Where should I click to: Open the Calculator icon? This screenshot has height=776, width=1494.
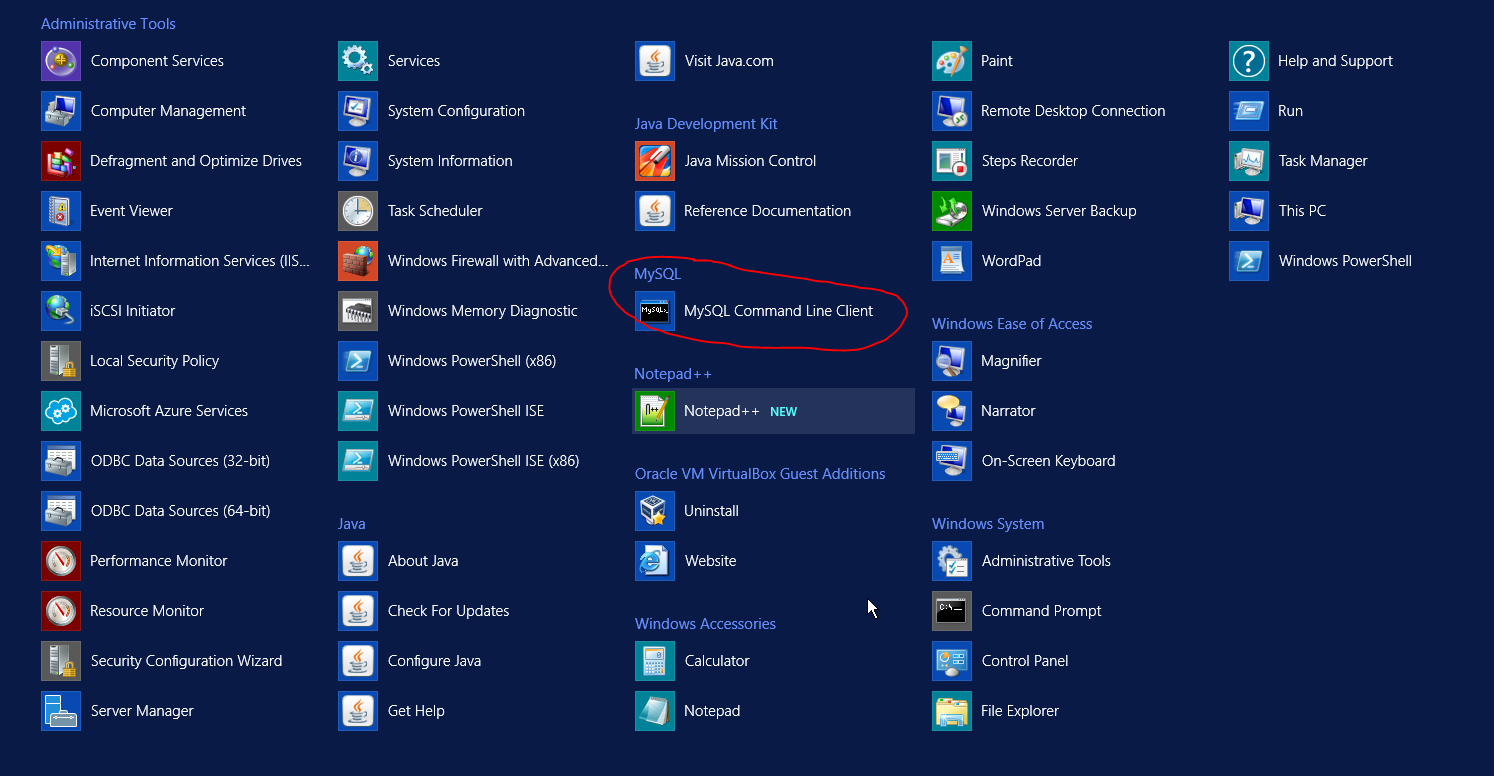point(655,661)
